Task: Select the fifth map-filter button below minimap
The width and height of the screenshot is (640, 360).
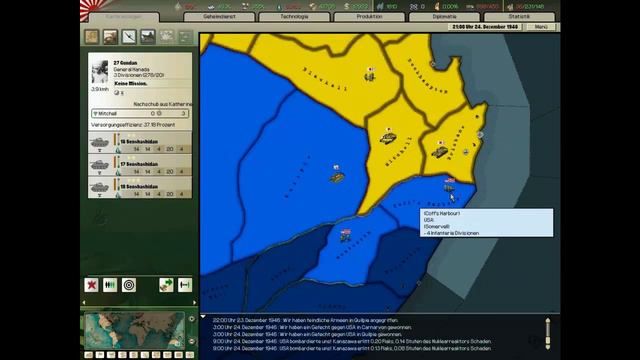Action: (133, 355)
